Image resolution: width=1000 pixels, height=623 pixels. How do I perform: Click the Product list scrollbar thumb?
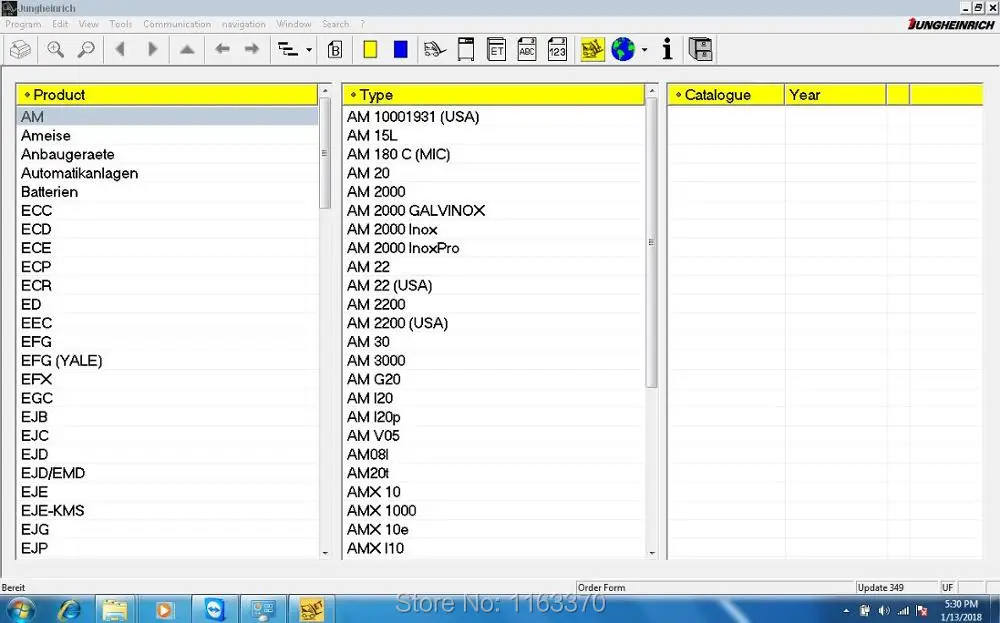[325, 153]
